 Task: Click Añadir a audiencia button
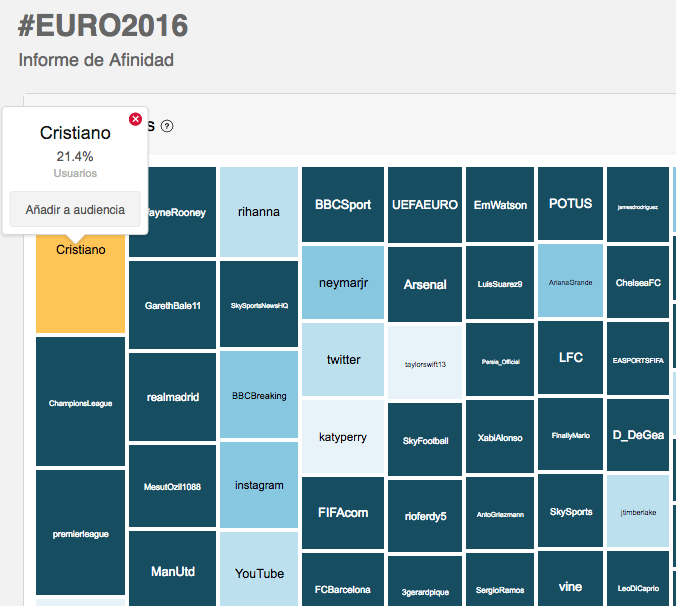coord(75,209)
